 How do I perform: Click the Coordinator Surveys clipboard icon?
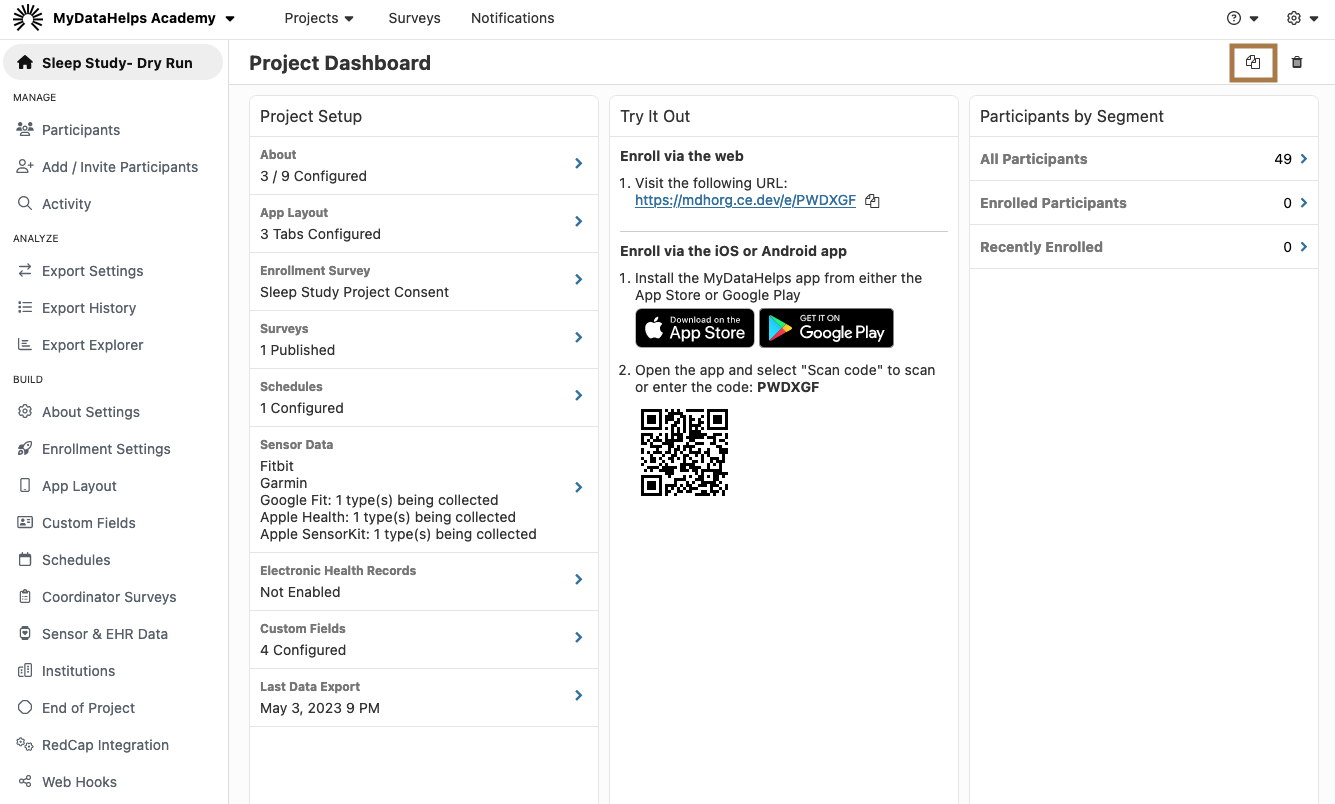25,596
